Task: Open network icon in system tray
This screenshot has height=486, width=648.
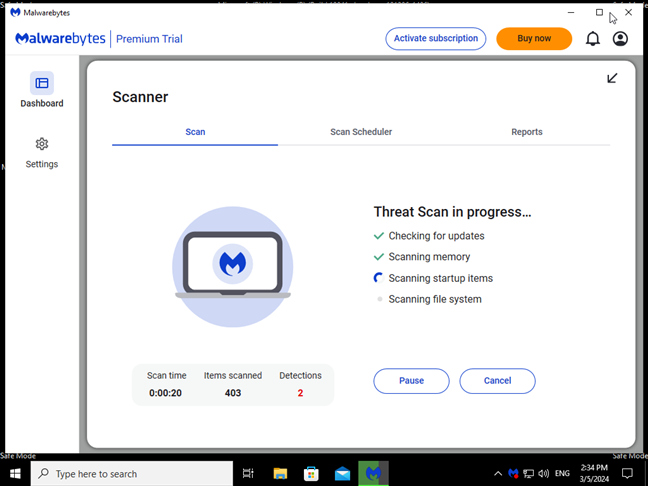Action: (529, 474)
